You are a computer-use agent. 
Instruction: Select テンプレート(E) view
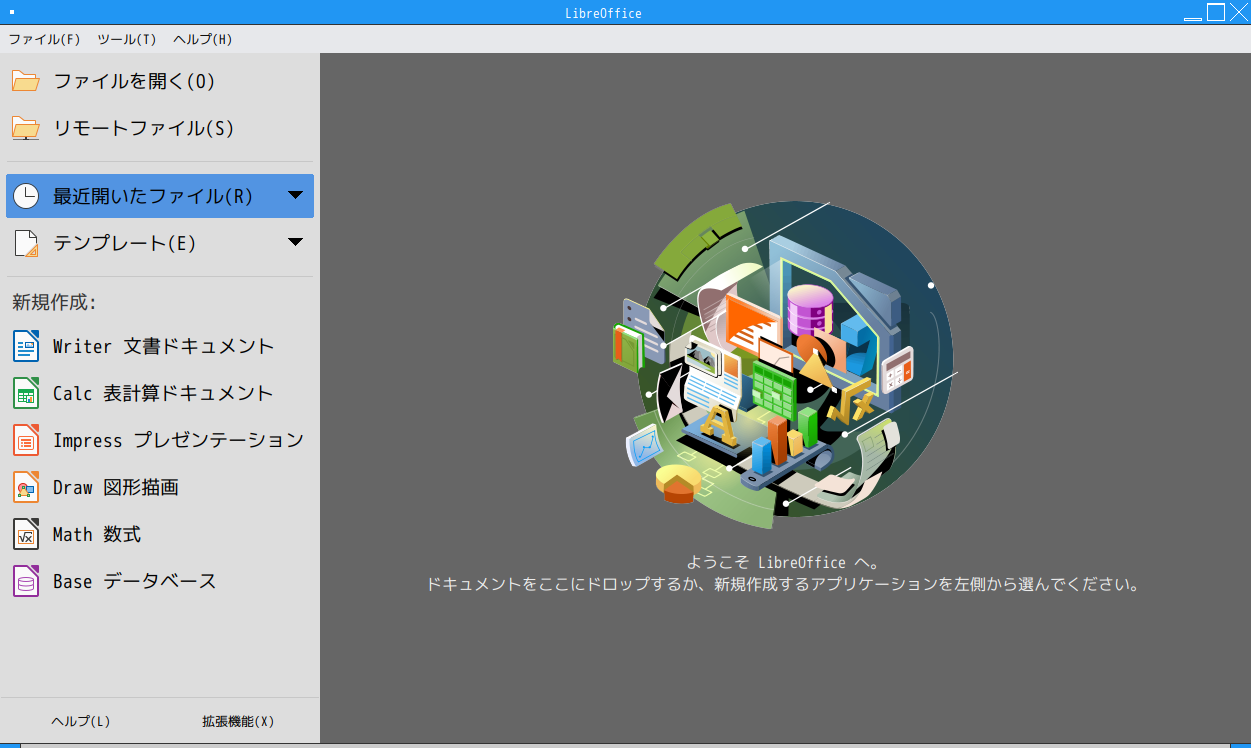click(160, 243)
